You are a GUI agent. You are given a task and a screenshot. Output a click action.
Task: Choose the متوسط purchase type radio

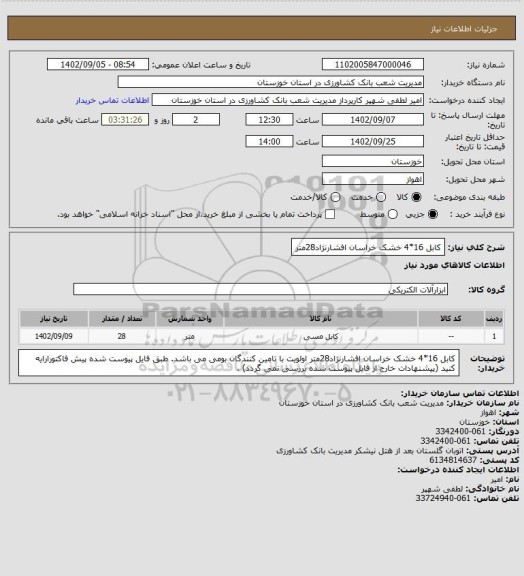[393, 214]
